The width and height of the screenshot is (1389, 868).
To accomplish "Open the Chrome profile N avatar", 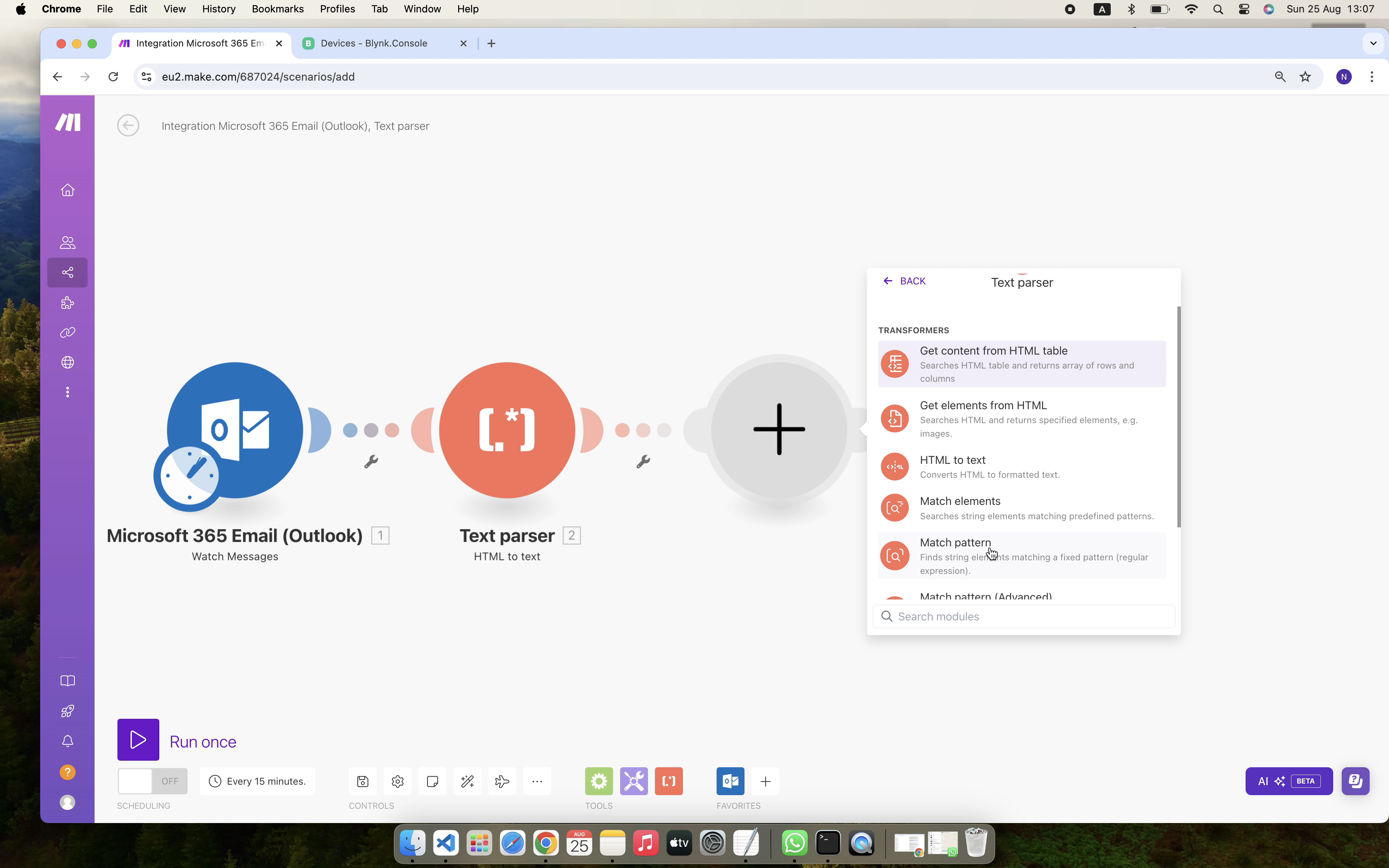I will [x=1344, y=77].
